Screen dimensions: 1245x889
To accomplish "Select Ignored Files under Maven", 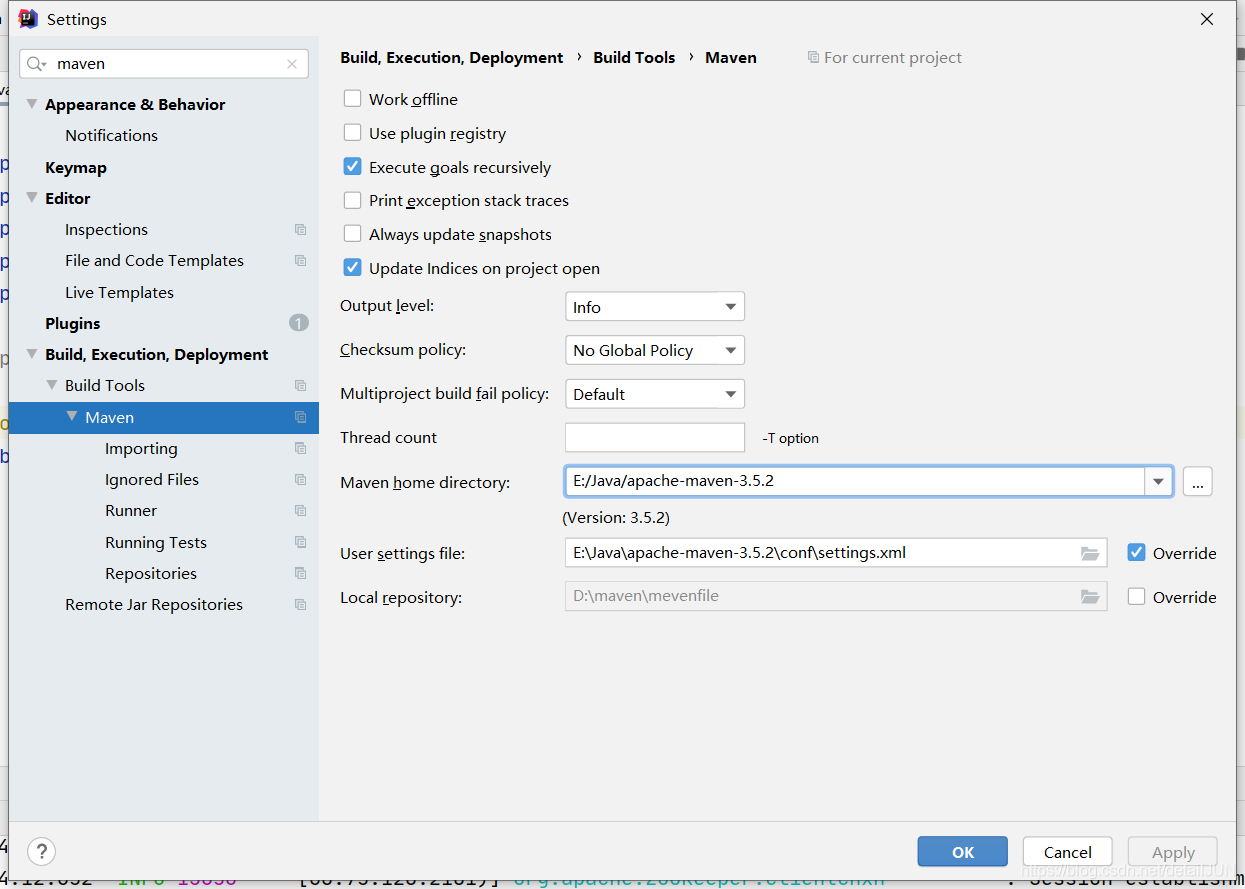I will click(152, 479).
